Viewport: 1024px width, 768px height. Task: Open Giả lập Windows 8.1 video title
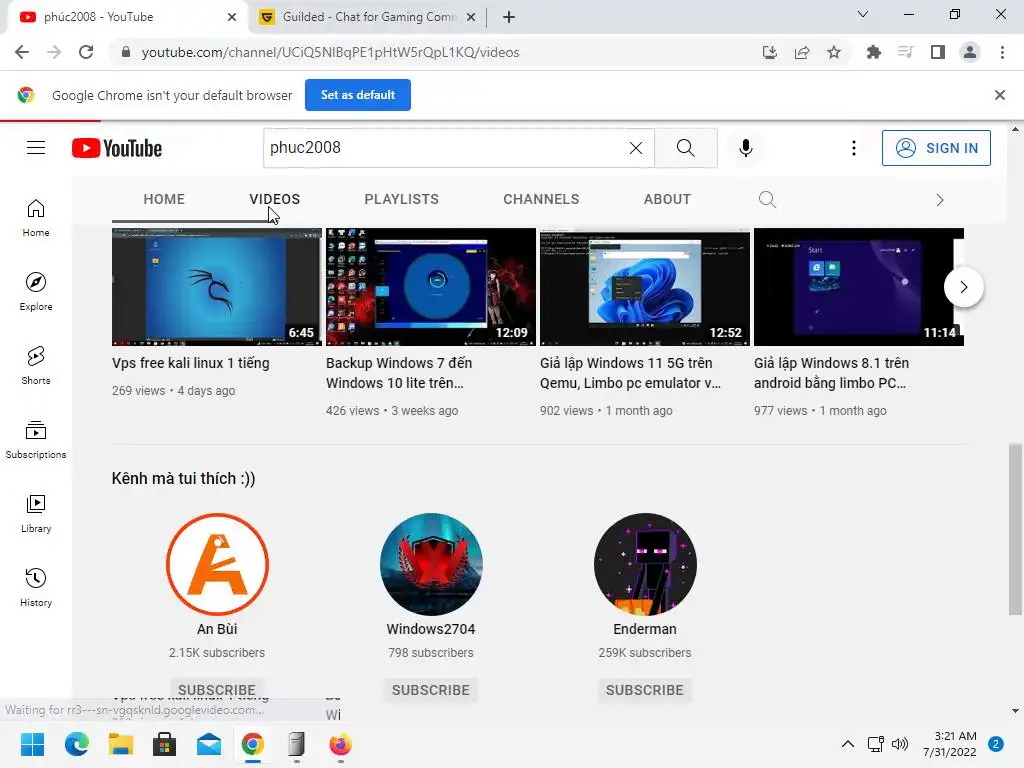[x=831, y=373]
